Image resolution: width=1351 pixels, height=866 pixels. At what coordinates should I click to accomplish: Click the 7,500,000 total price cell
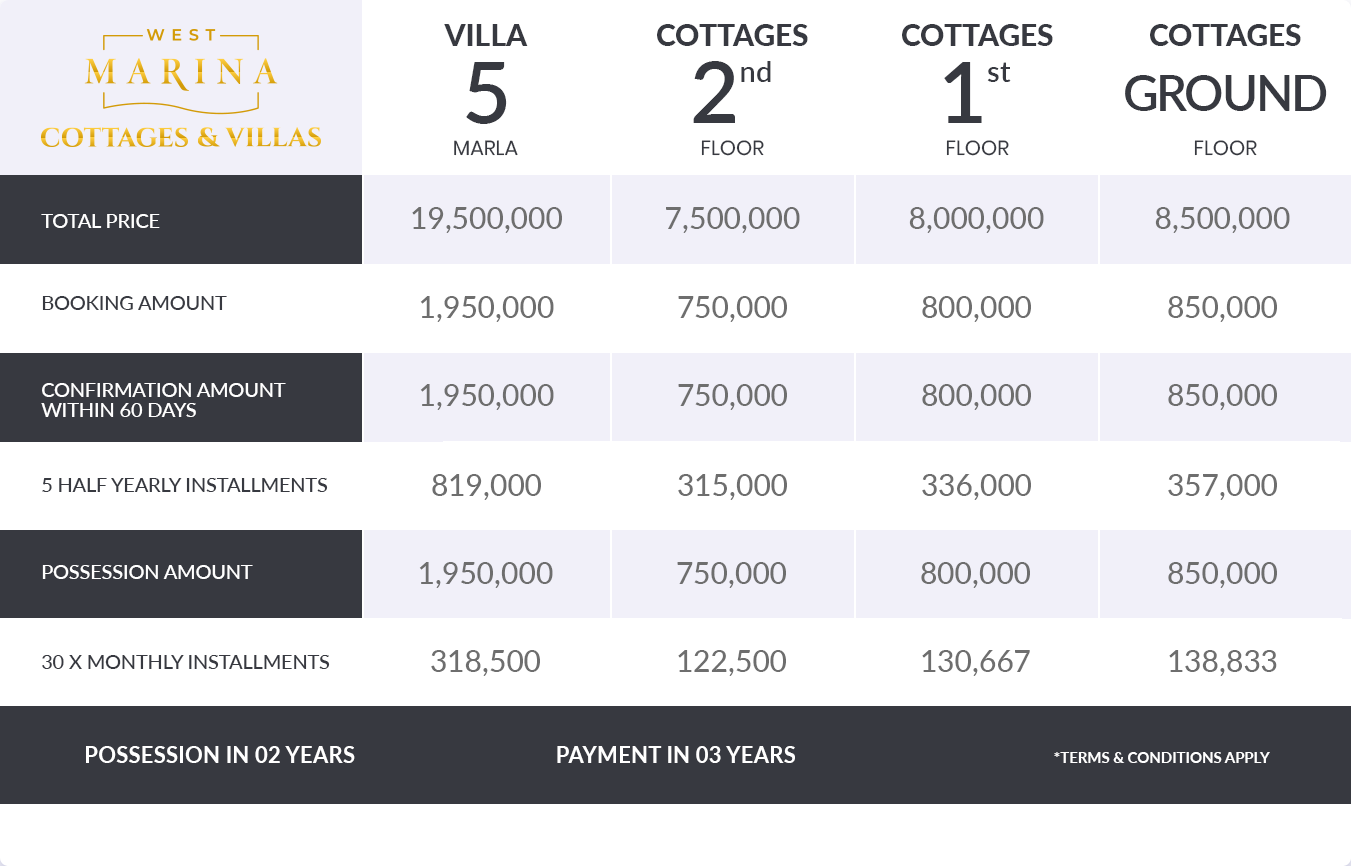point(732,219)
